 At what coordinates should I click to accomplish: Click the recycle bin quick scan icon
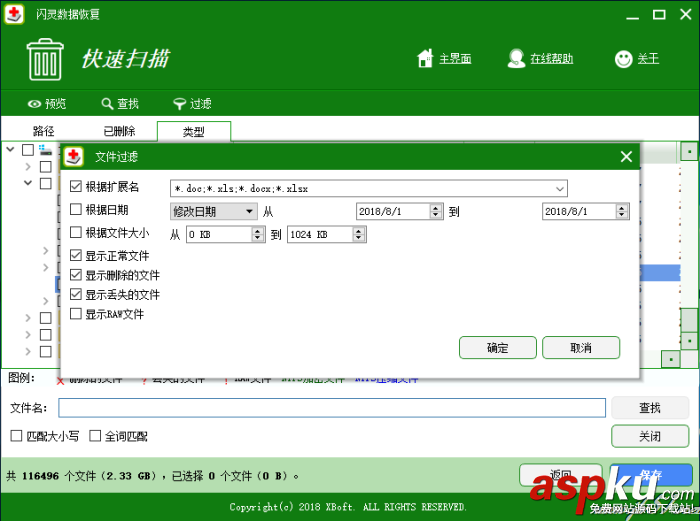coord(45,60)
